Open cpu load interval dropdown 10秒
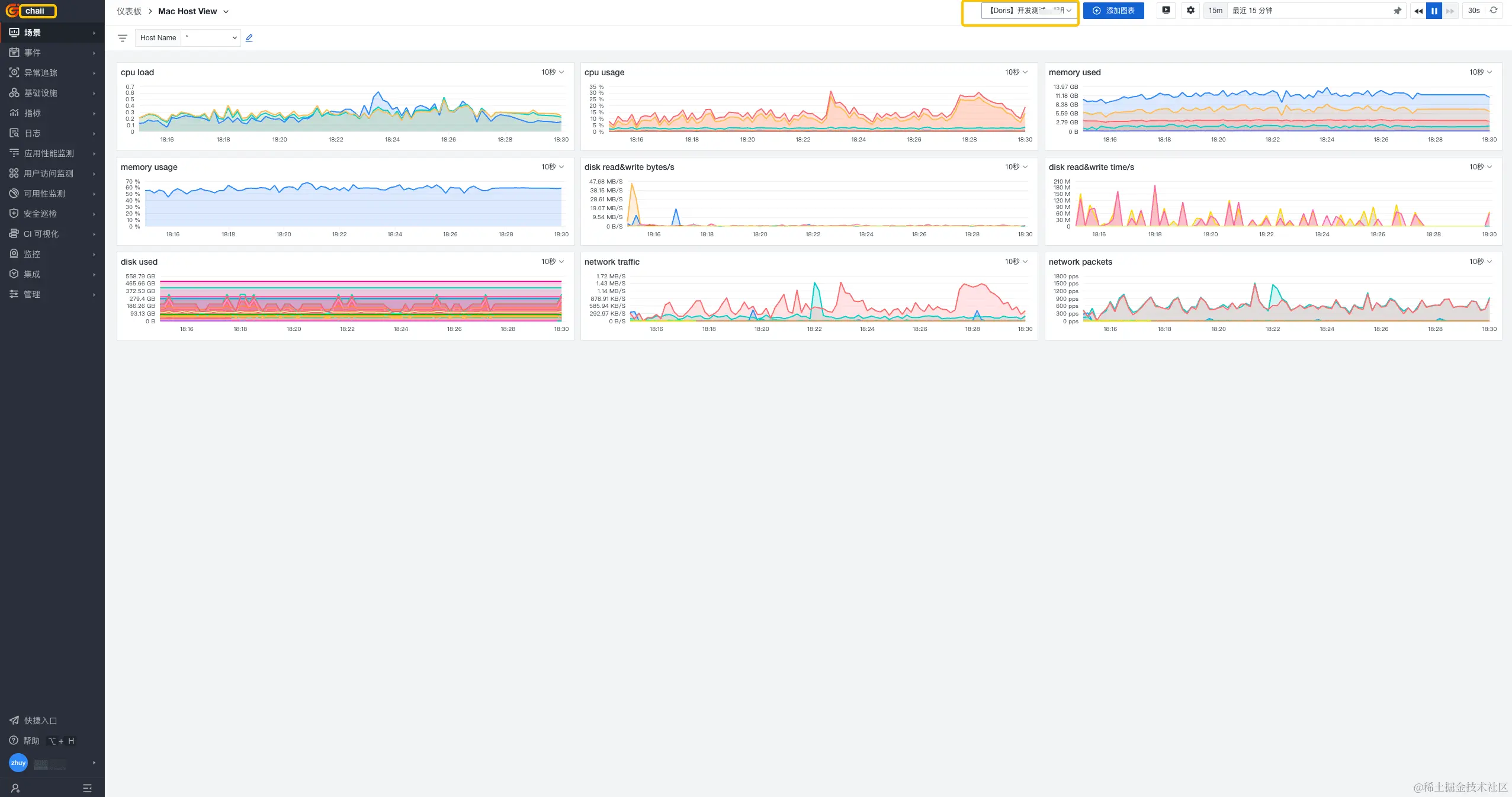The height and width of the screenshot is (797, 1512). click(552, 72)
